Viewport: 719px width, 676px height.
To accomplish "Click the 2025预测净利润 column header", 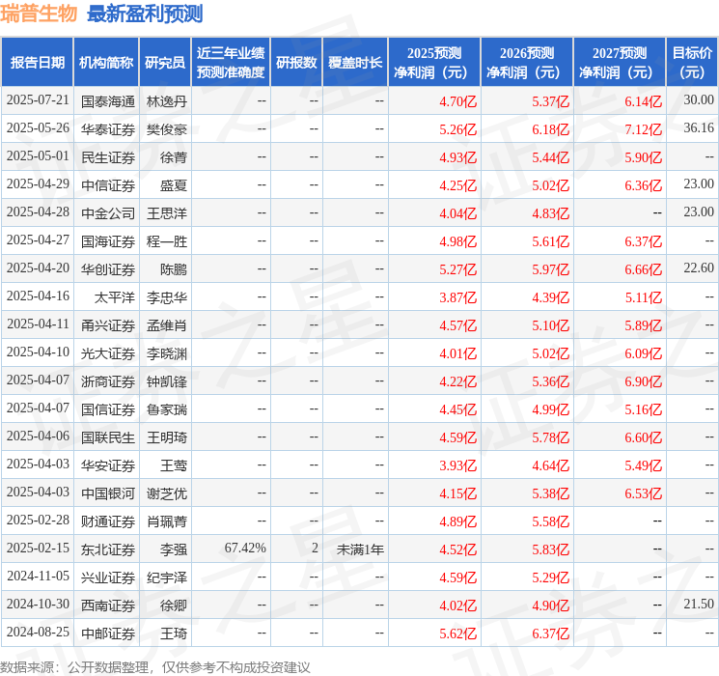I will (x=434, y=62).
